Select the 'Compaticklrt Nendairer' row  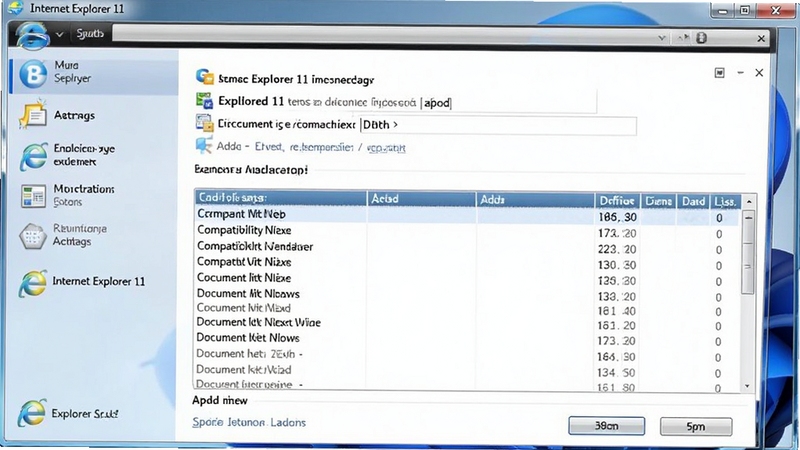(467, 247)
